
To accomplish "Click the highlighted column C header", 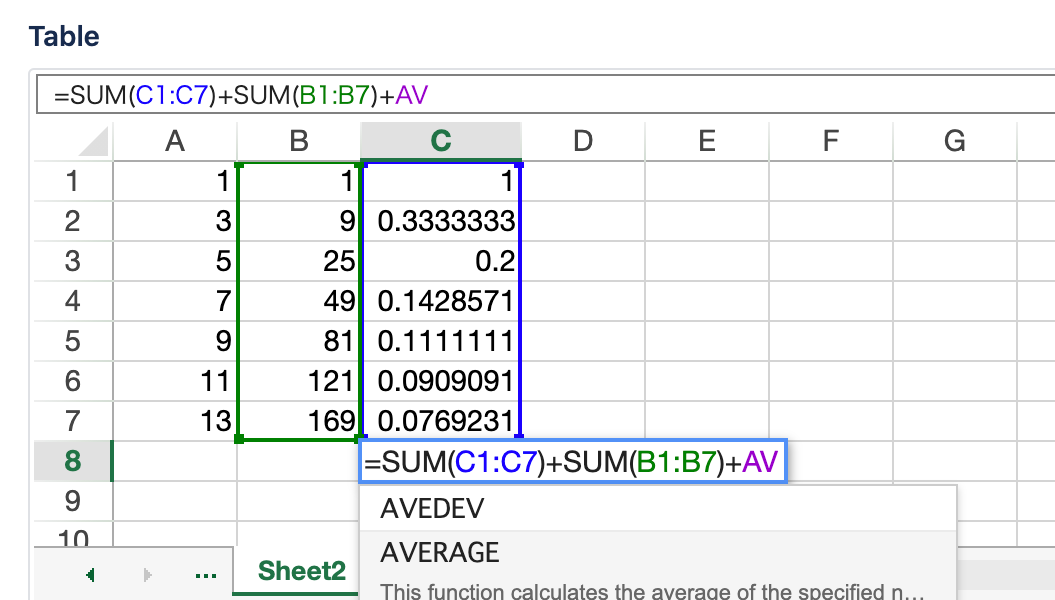I will 440,142.
